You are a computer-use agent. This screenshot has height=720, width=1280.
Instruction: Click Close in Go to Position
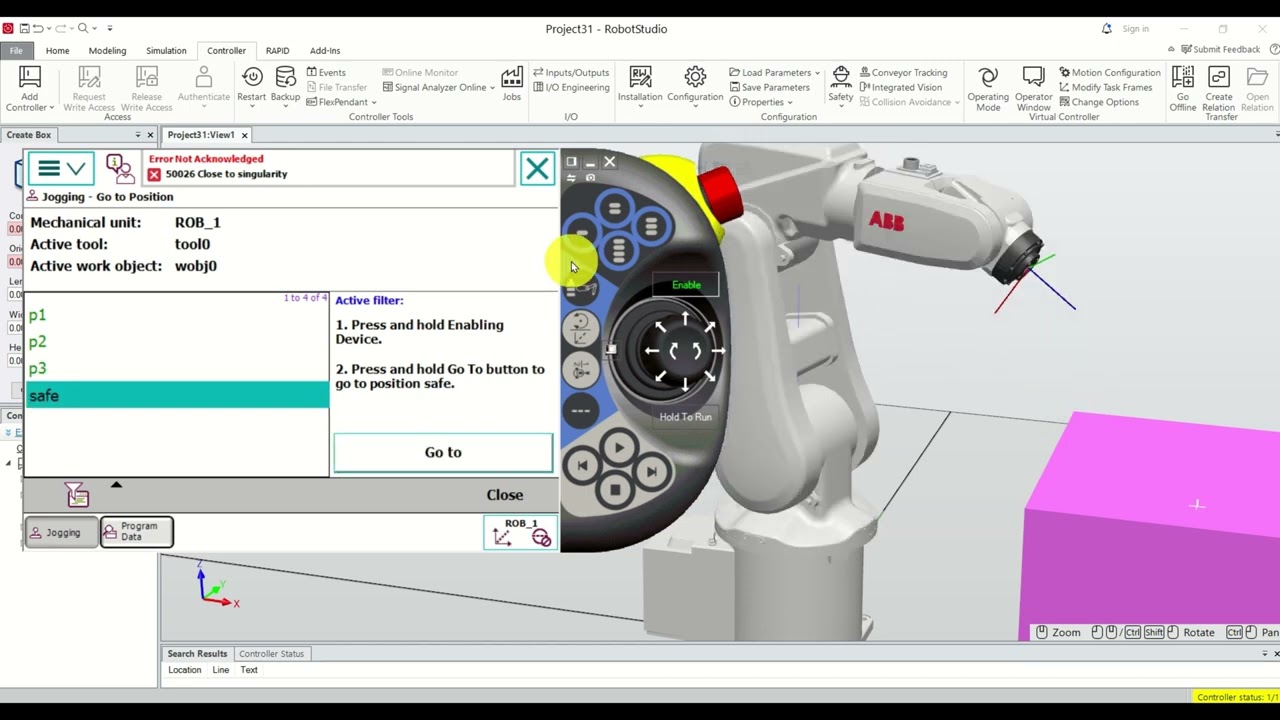click(505, 495)
